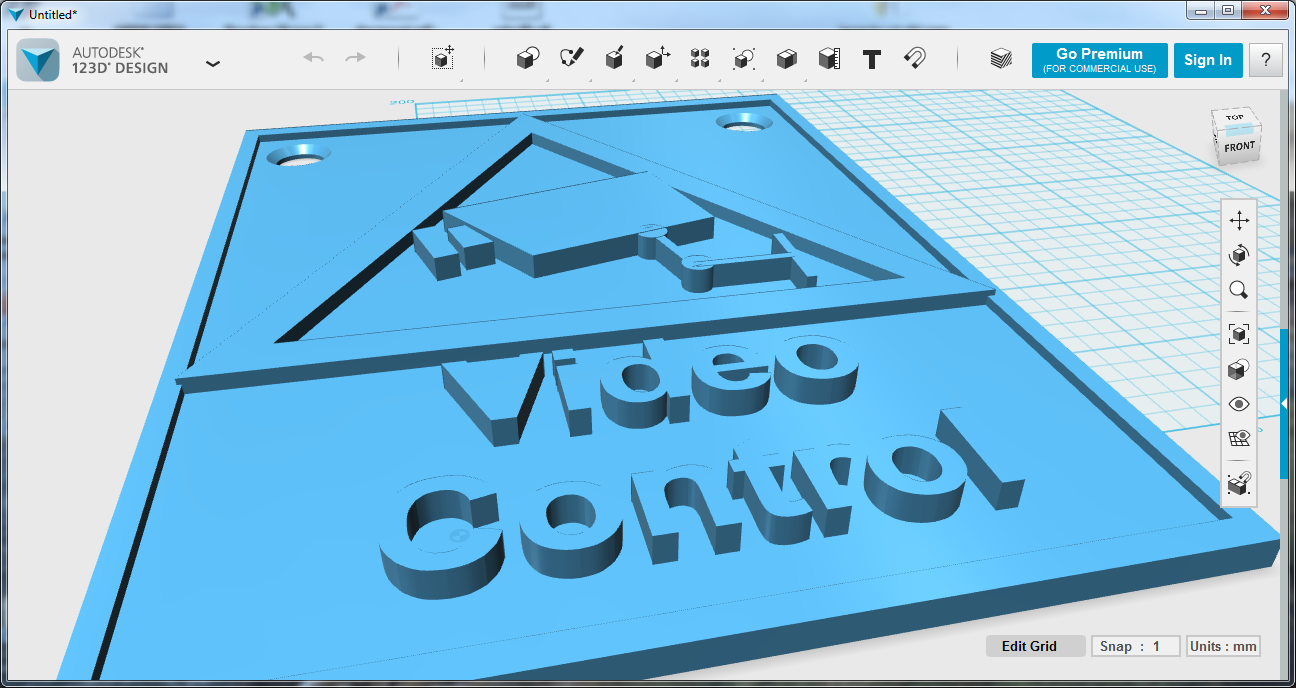Open Help with the question mark

(x=1266, y=60)
